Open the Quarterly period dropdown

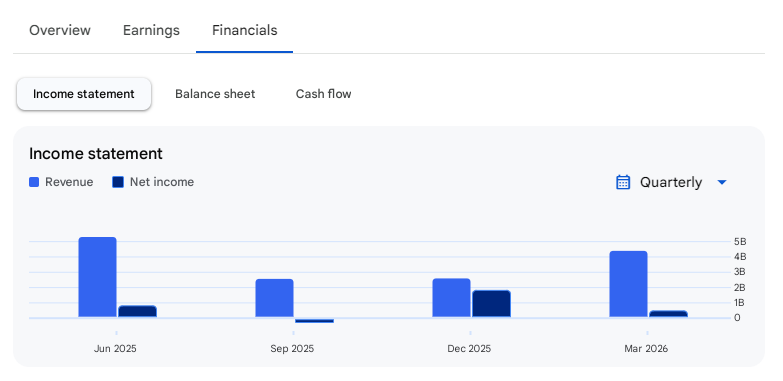[x=671, y=182]
